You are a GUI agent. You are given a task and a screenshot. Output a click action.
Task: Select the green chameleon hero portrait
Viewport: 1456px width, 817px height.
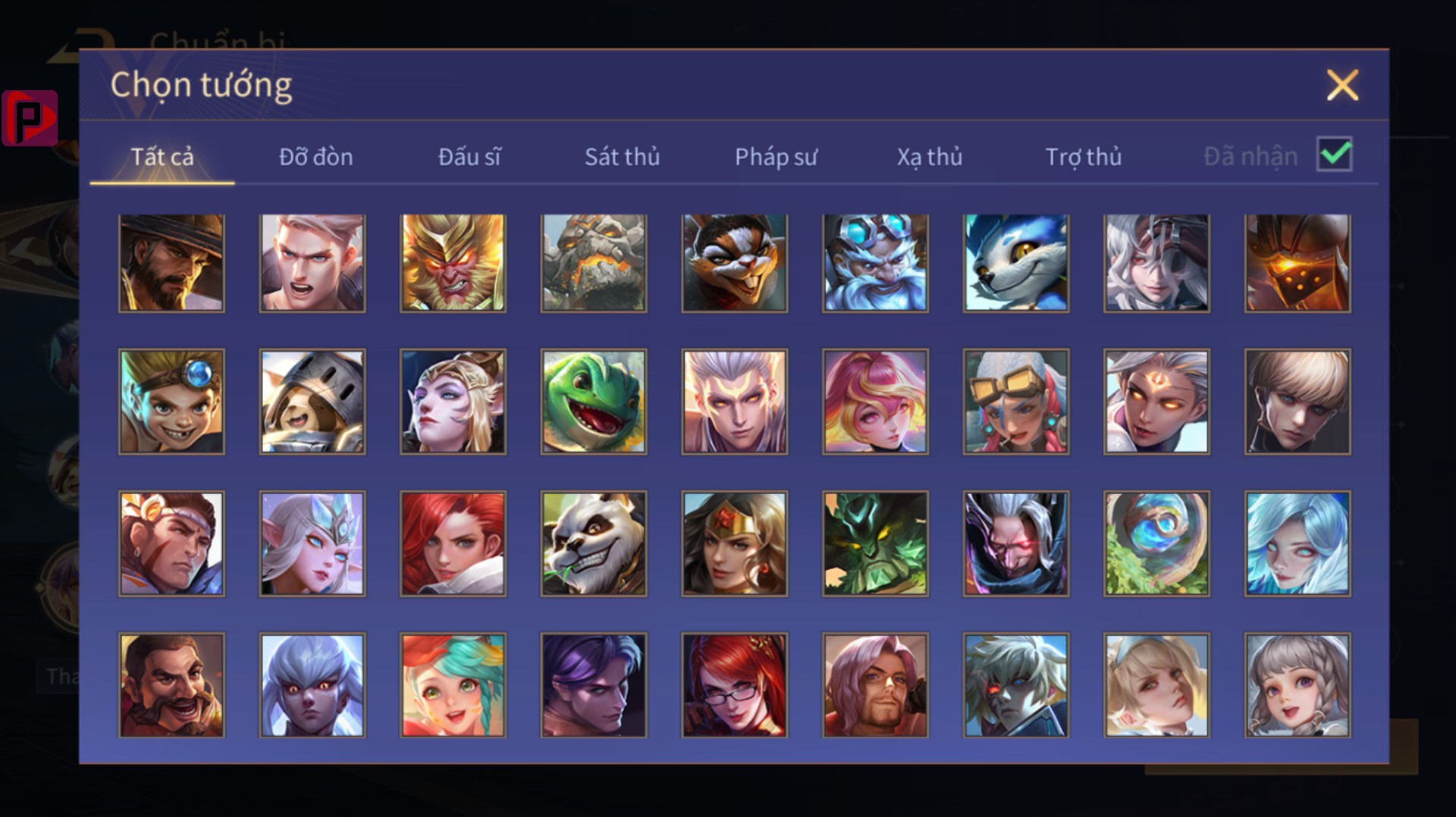pos(594,402)
